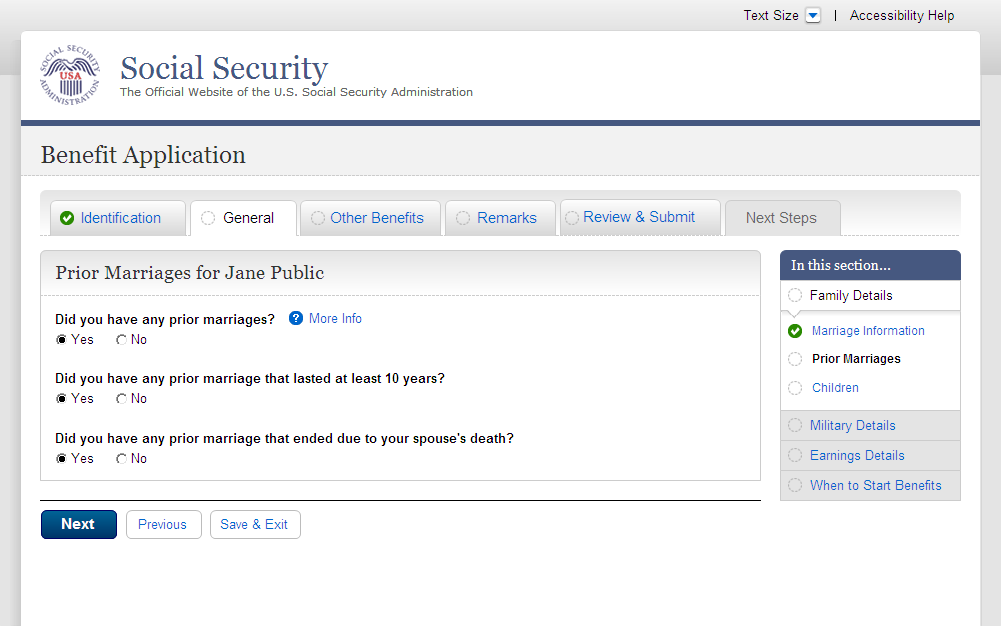Open the Text Size dropdown arrow
The width and height of the screenshot is (1008, 633).
coord(813,16)
